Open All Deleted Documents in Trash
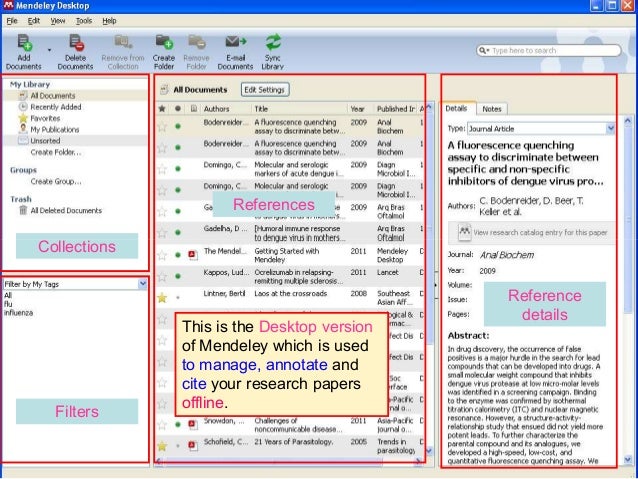This screenshot has height=479, width=638. (x=66, y=210)
